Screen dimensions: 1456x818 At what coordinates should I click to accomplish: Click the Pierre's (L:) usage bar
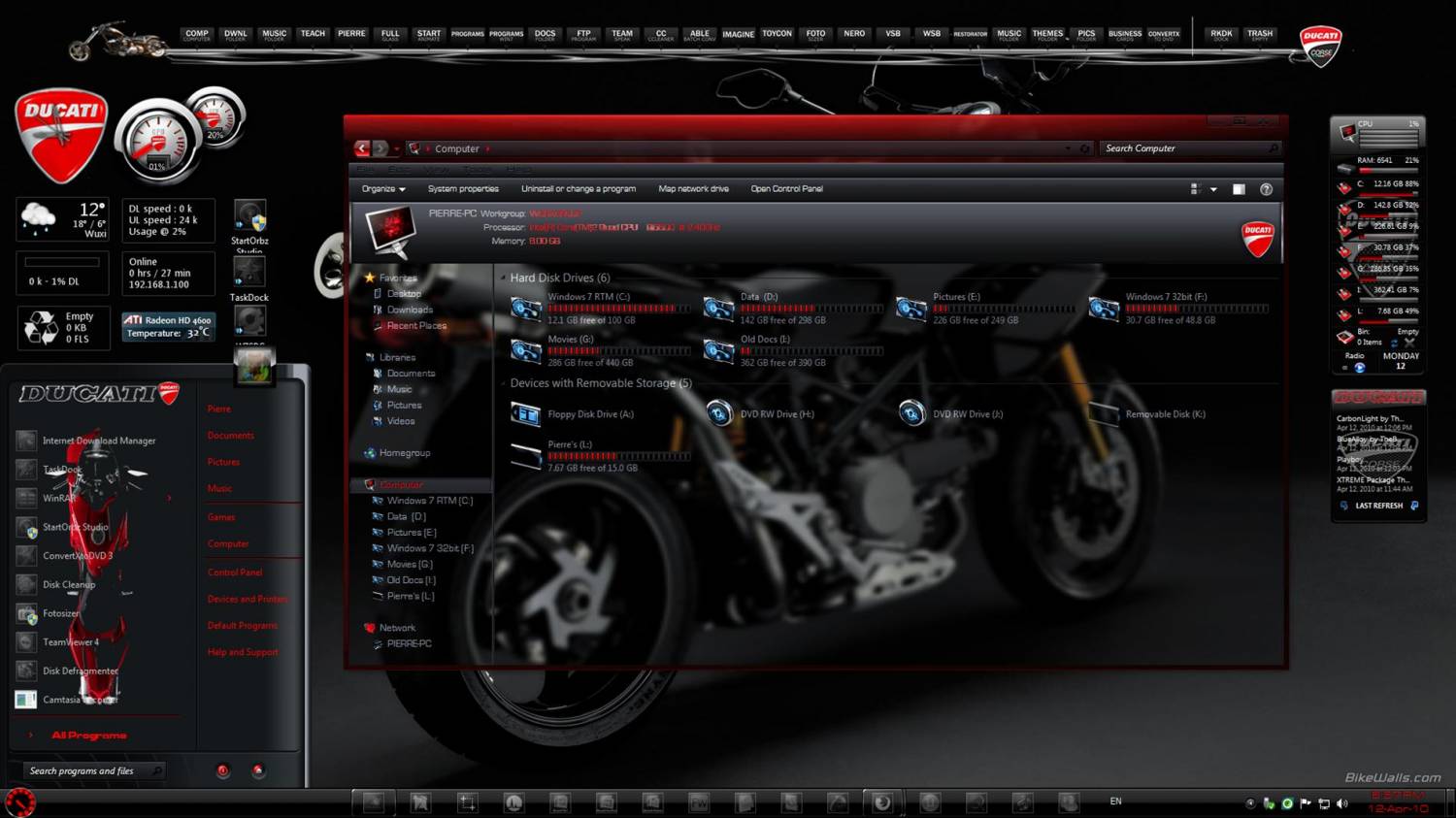pos(619,456)
